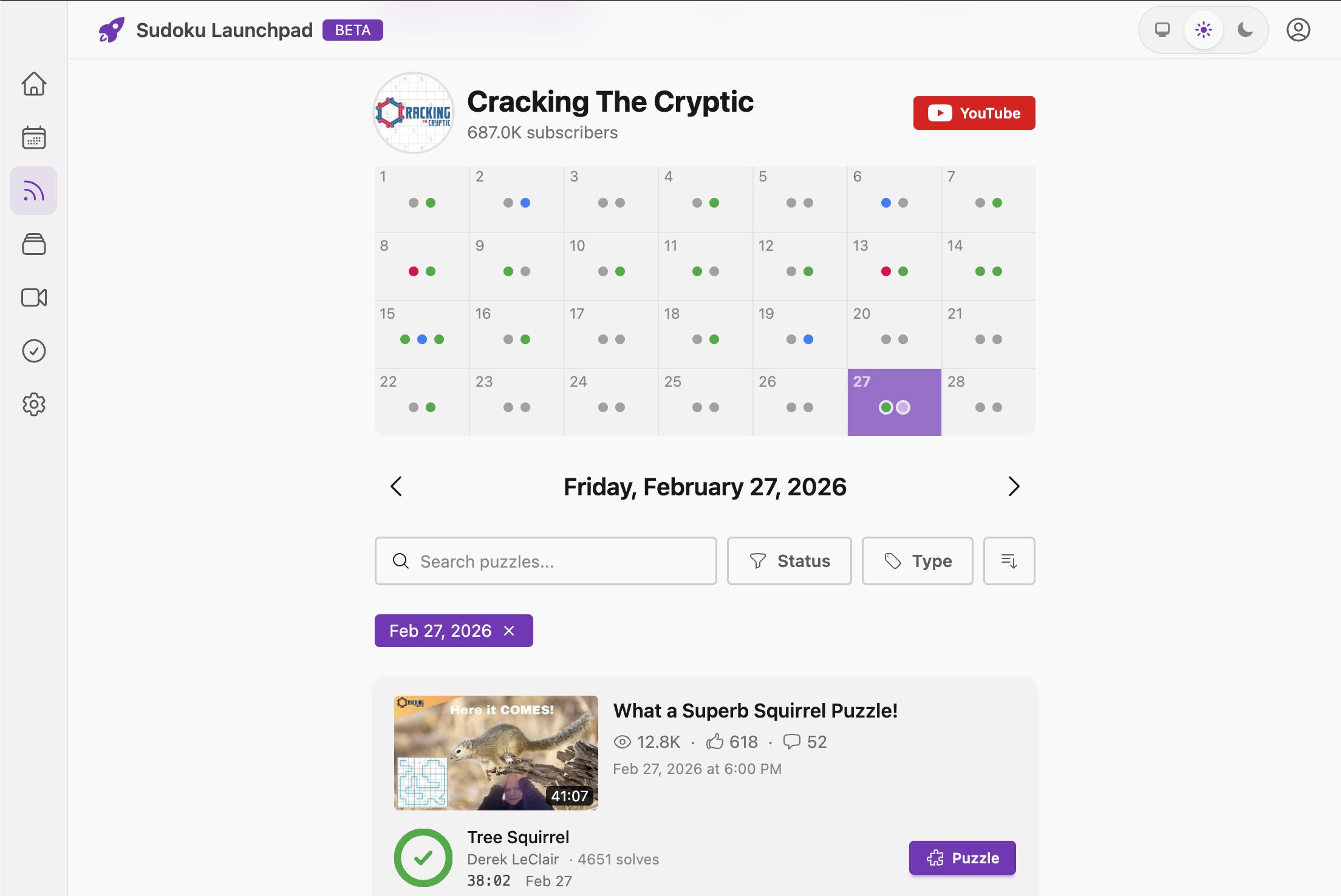The height and width of the screenshot is (896, 1341).
Task: Open the archive section in the sidebar
Action: click(33, 243)
